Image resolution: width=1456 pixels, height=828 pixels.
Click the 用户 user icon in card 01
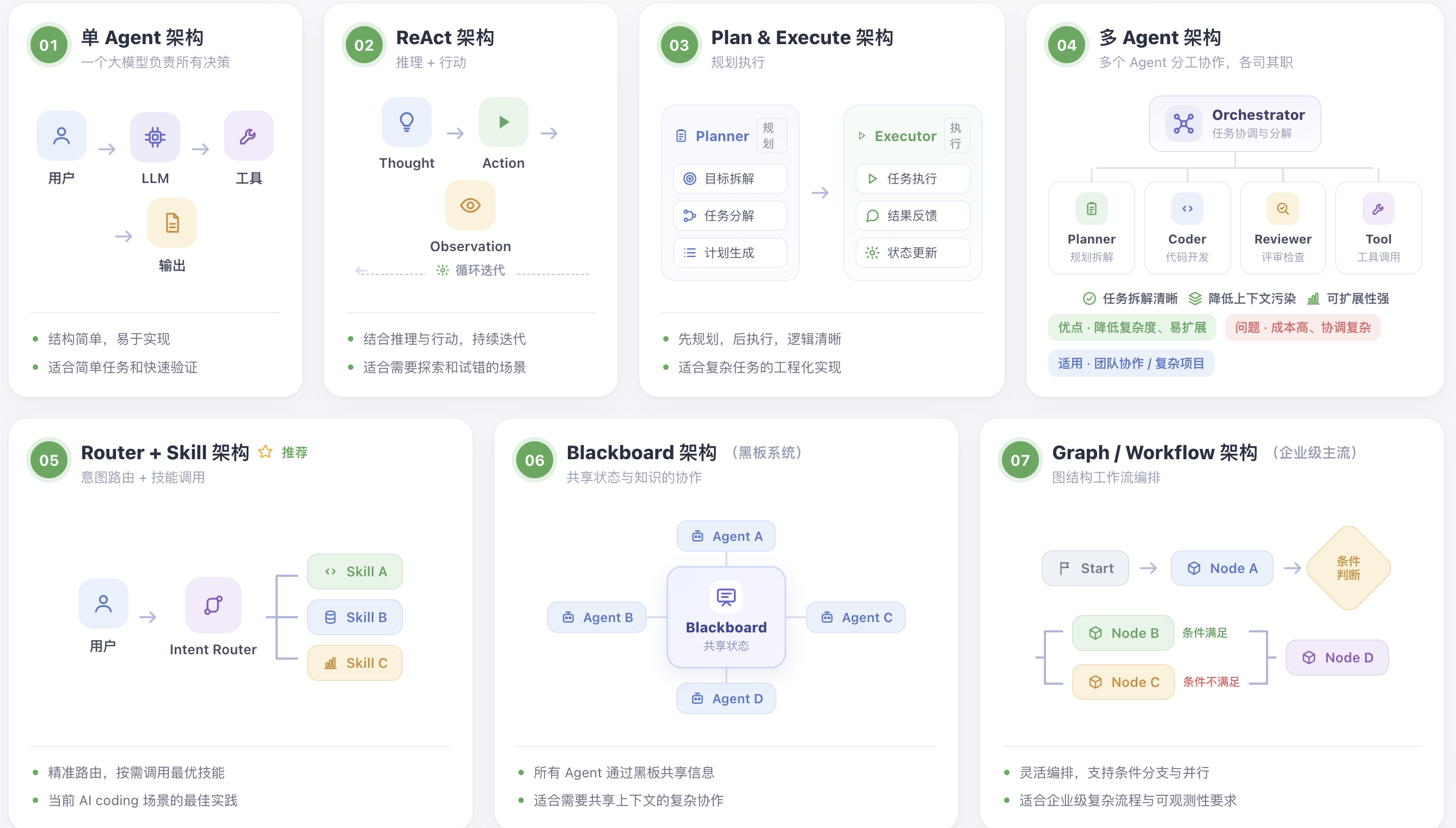[62, 136]
